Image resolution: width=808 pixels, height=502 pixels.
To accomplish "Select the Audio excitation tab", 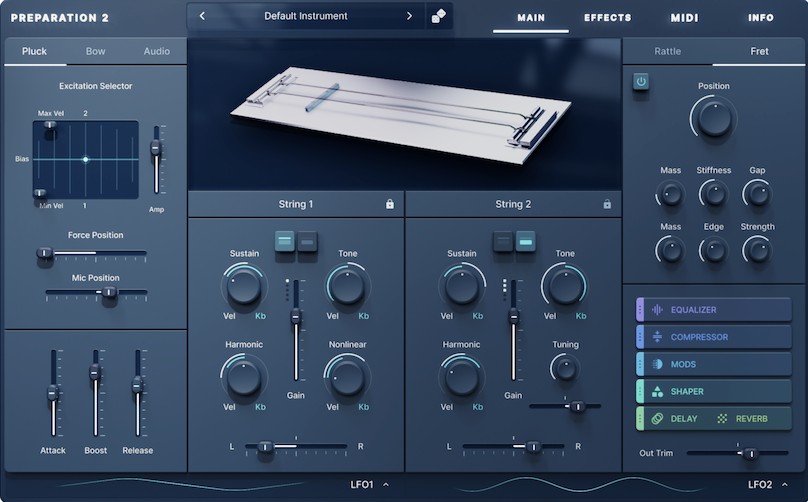I will pos(157,51).
